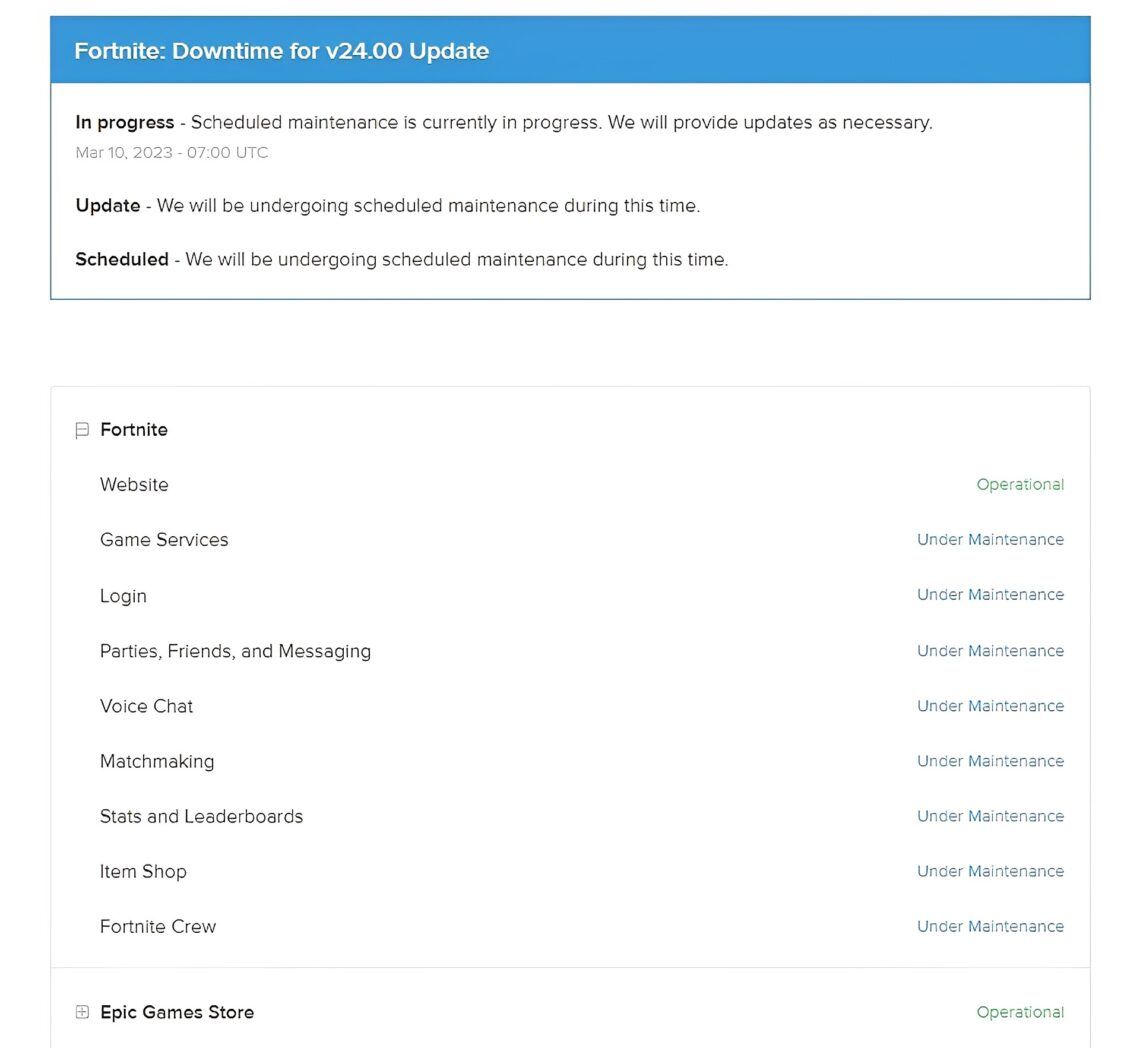Click the Scheduled maintenance update text

click(401, 259)
